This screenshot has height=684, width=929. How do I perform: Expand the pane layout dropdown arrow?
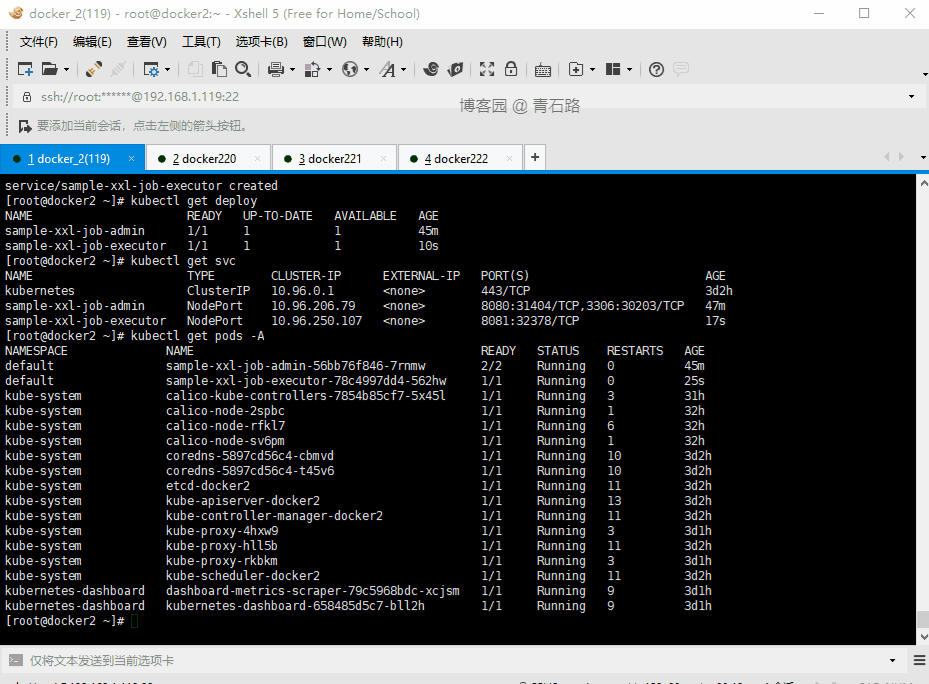point(629,70)
